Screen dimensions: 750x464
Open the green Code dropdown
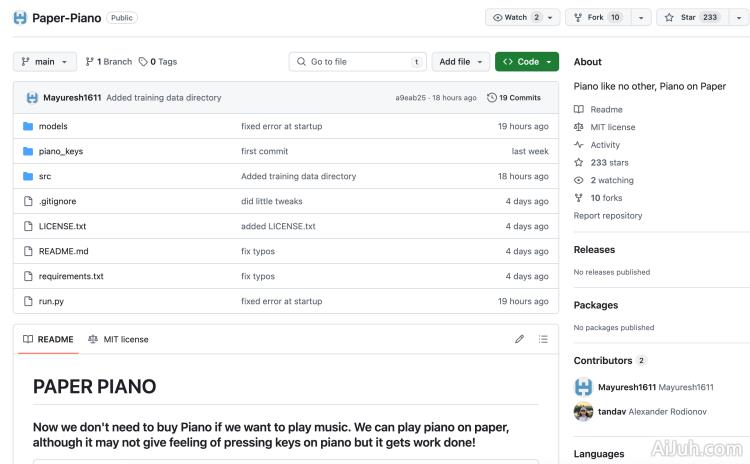(526, 62)
